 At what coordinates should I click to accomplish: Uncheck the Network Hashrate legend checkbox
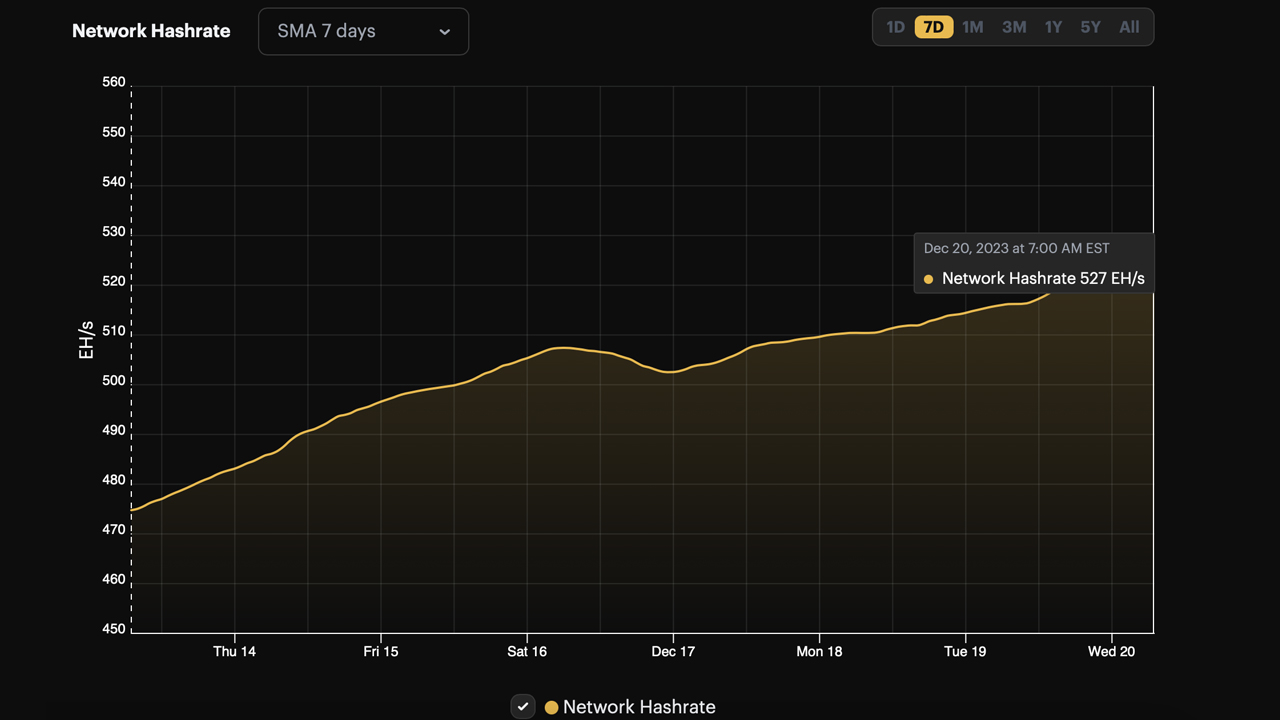[523, 706]
